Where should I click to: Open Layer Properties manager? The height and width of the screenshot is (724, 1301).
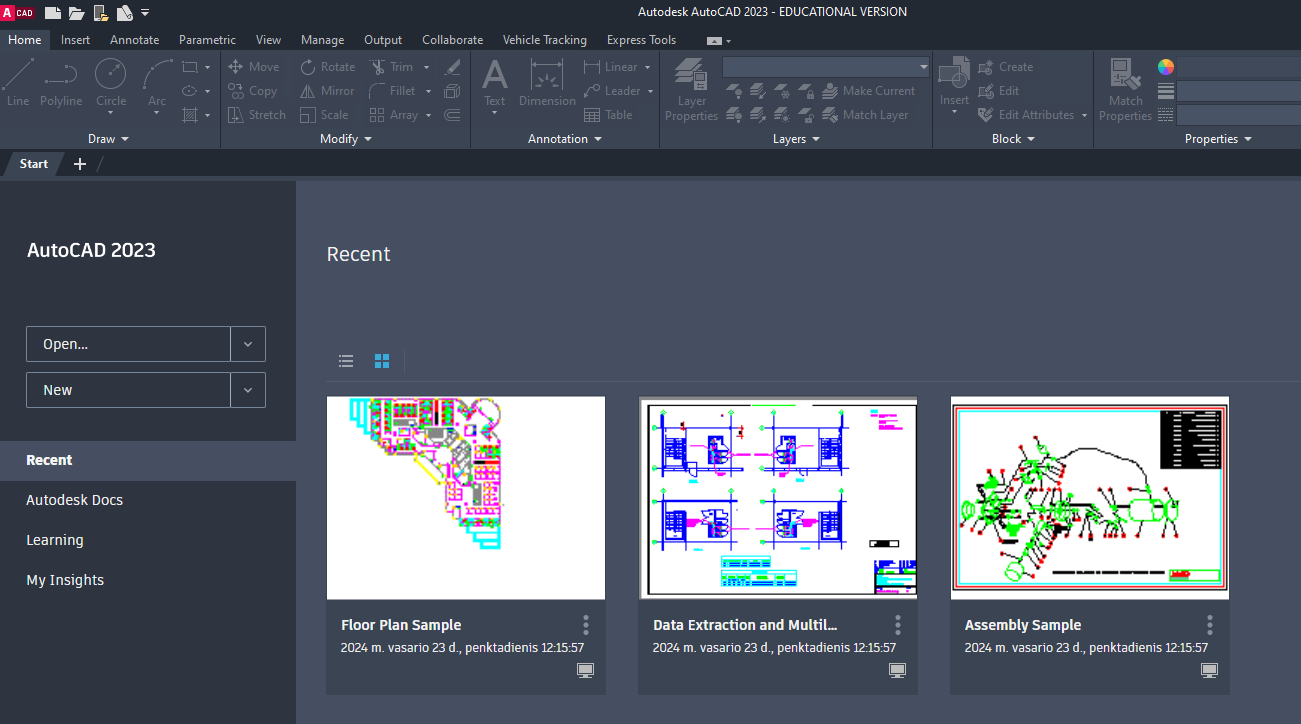pos(691,90)
